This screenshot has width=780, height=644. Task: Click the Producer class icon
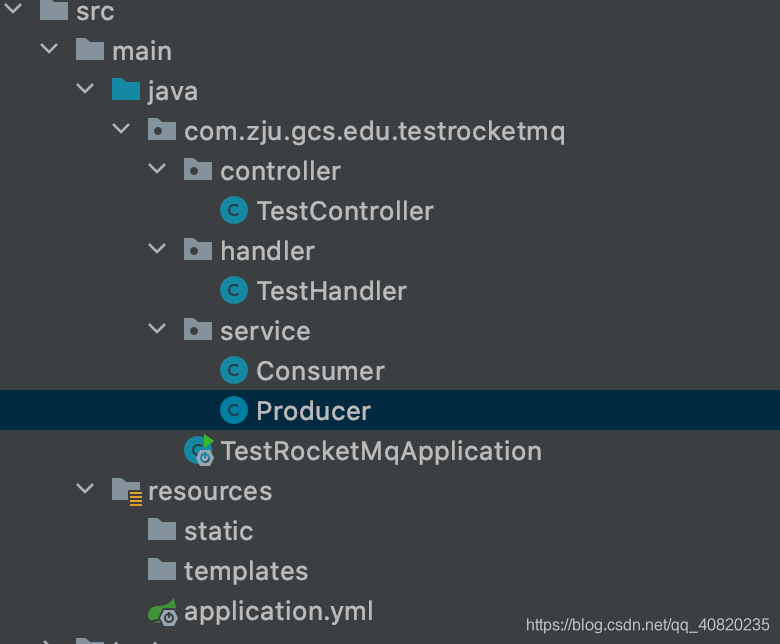(233, 411)
